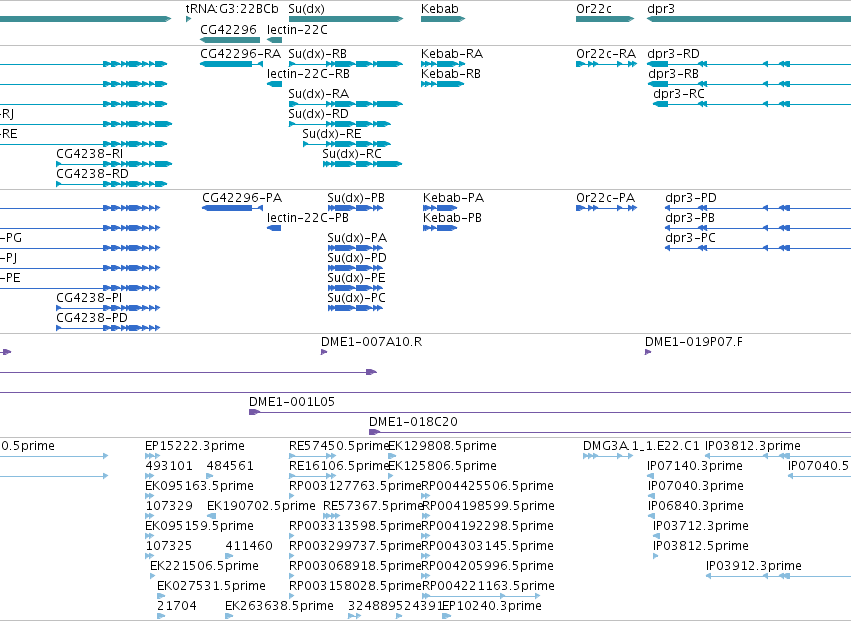Select protein CG4238-PD

(x=92, y=319)
